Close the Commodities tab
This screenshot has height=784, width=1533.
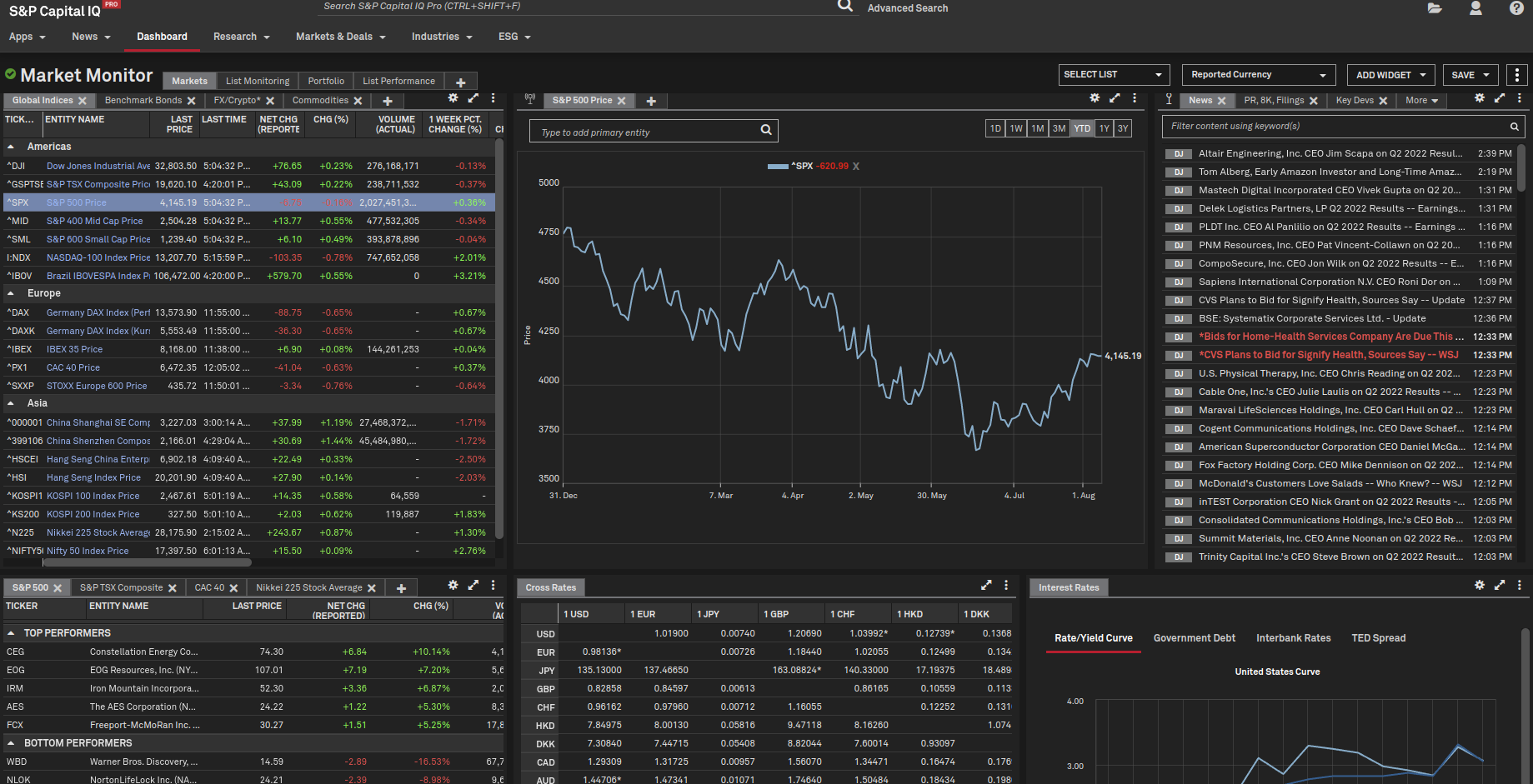pos(358,101)
